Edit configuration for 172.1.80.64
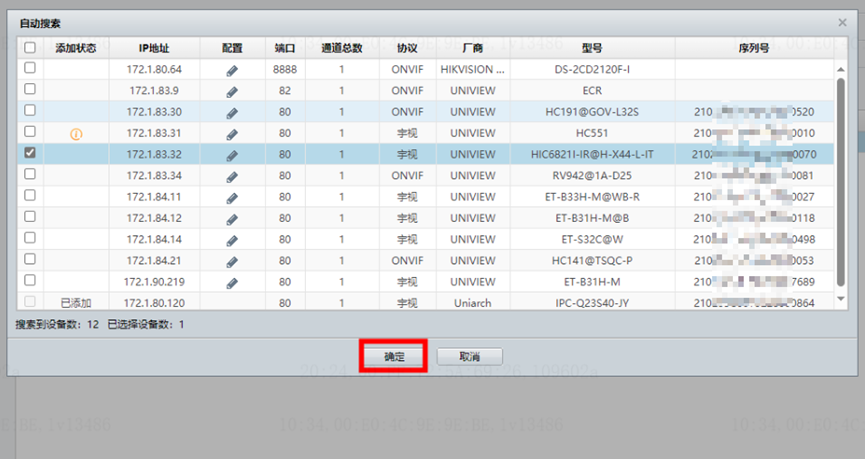The image size is (865, 459). tap(232, 70)
